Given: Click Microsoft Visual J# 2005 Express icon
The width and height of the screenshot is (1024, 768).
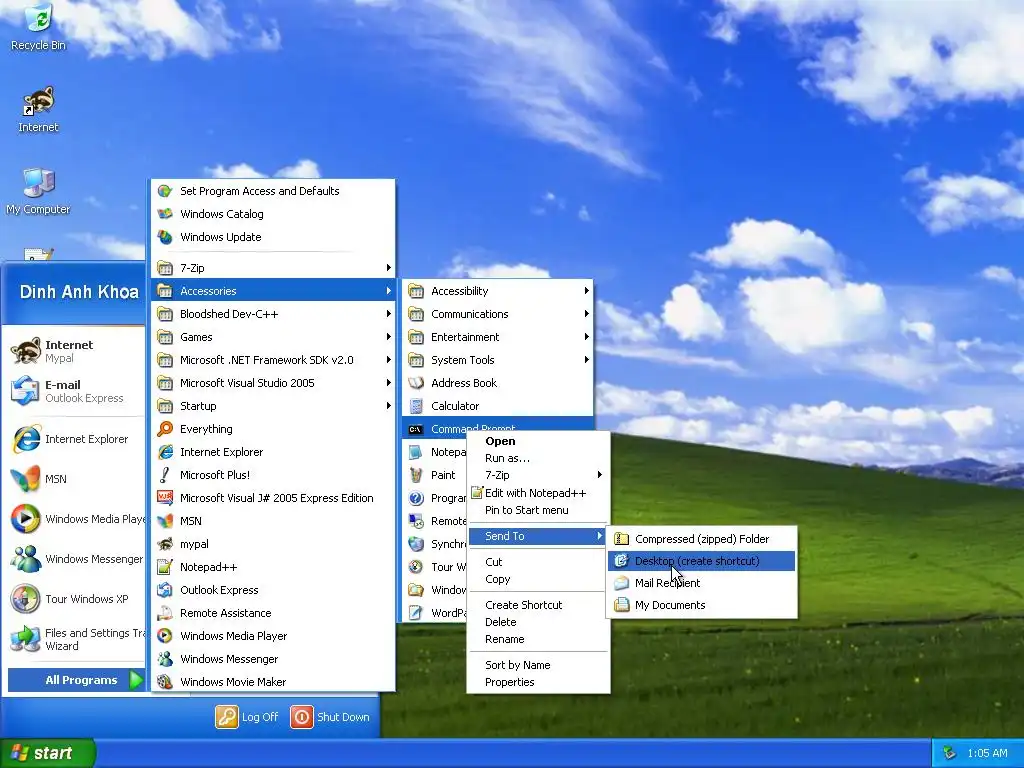Looking at the screenshot, I should (165, 498).
